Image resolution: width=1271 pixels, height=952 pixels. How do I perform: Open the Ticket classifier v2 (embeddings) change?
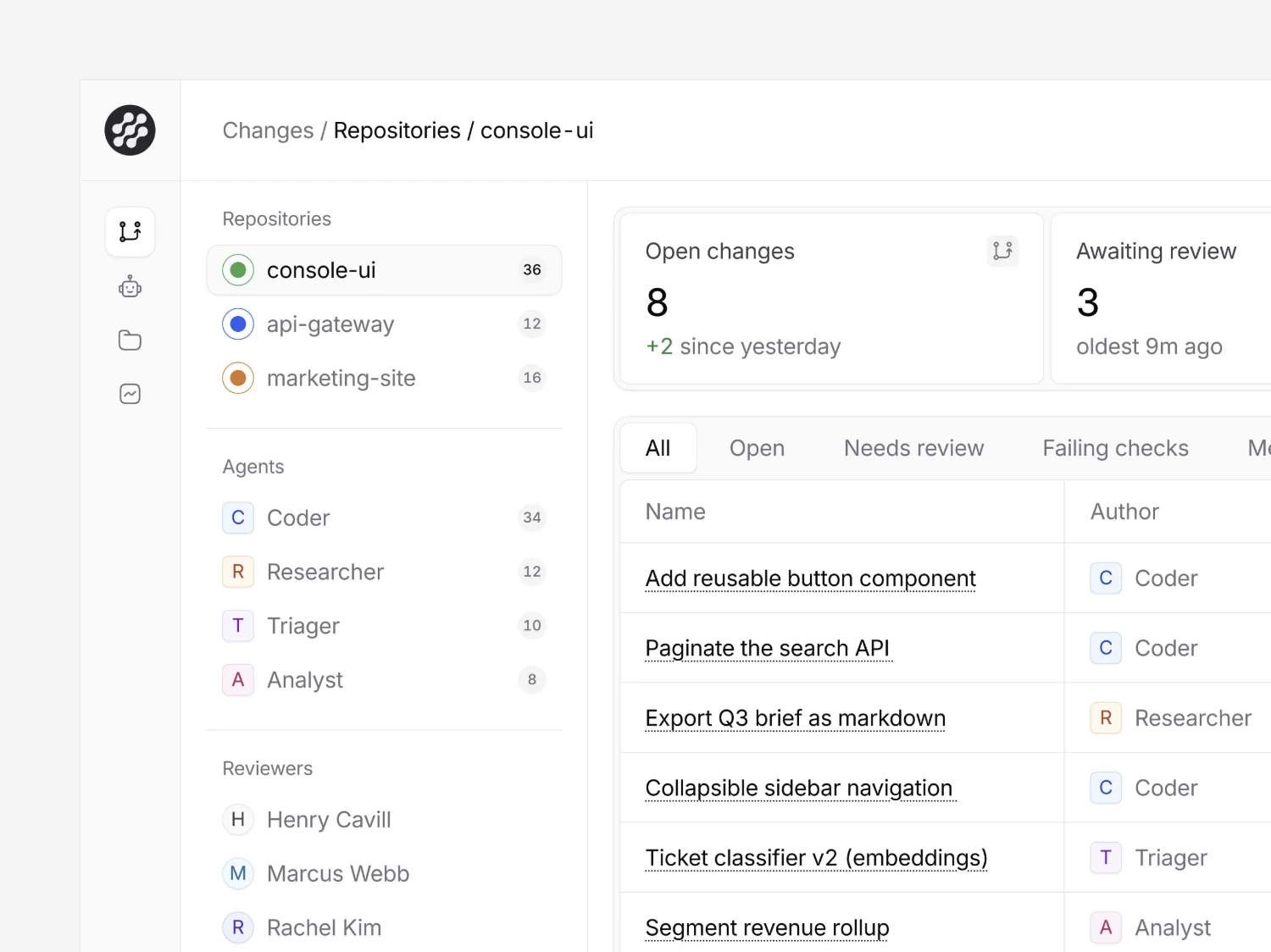817,858
